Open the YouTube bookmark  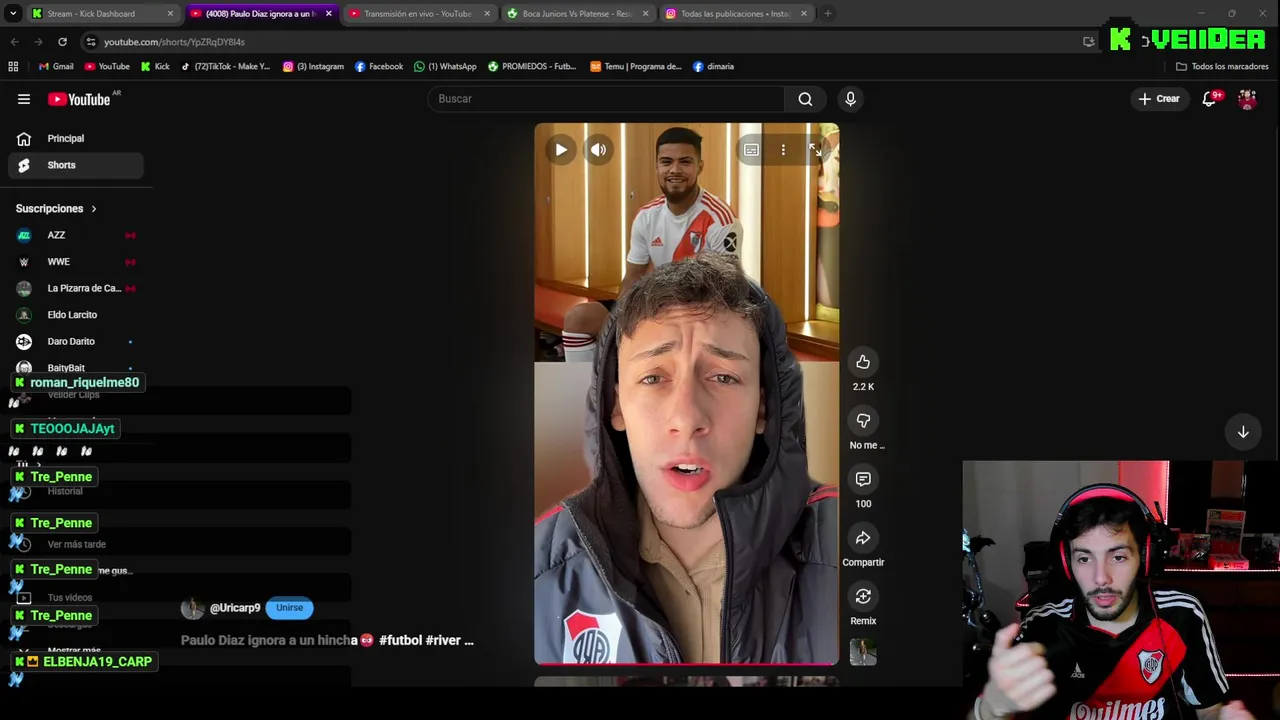[x=107, y=67]
